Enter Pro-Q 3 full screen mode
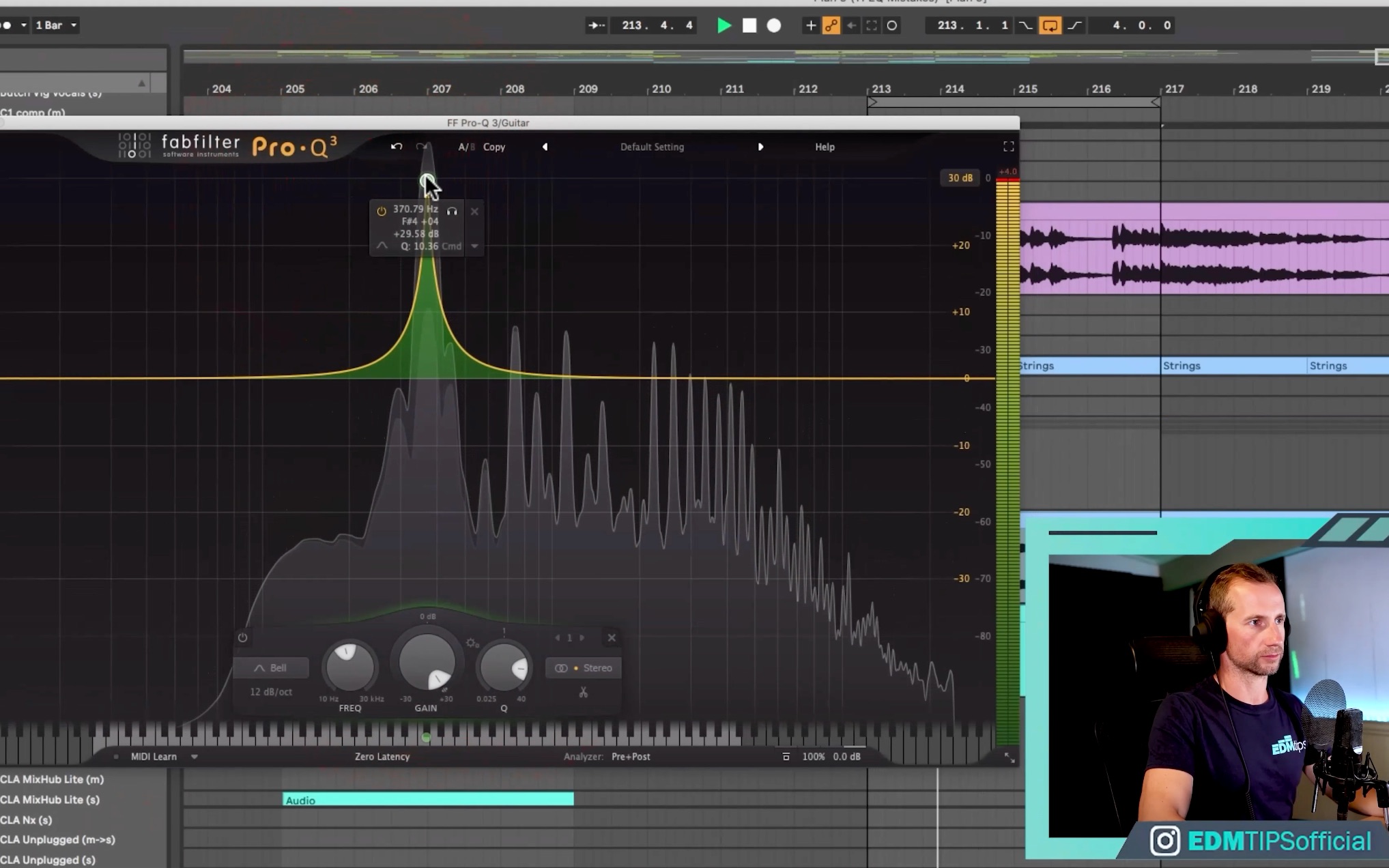Image resolution: width=1389 pixels, height=868 pixels. coord(1008,147)
